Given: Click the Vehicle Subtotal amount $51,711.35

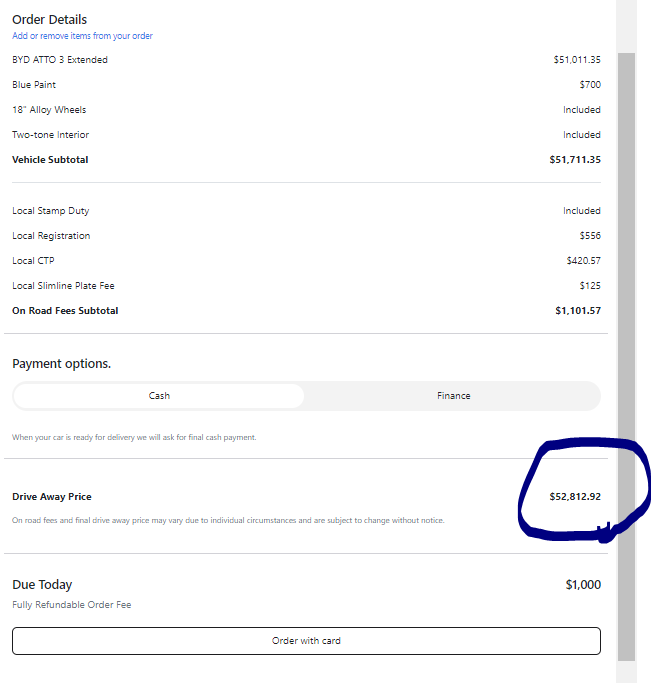Looking at the screenshot, I should (x=575, y=160).
